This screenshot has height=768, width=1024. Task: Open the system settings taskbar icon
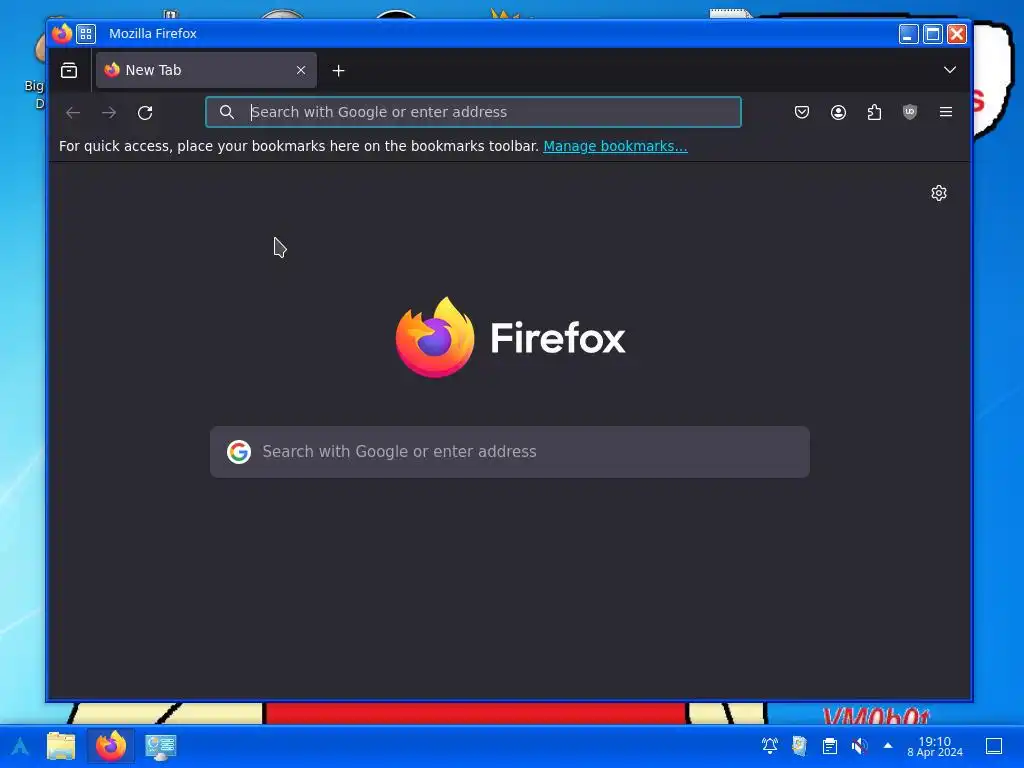(x=161, y=746)
